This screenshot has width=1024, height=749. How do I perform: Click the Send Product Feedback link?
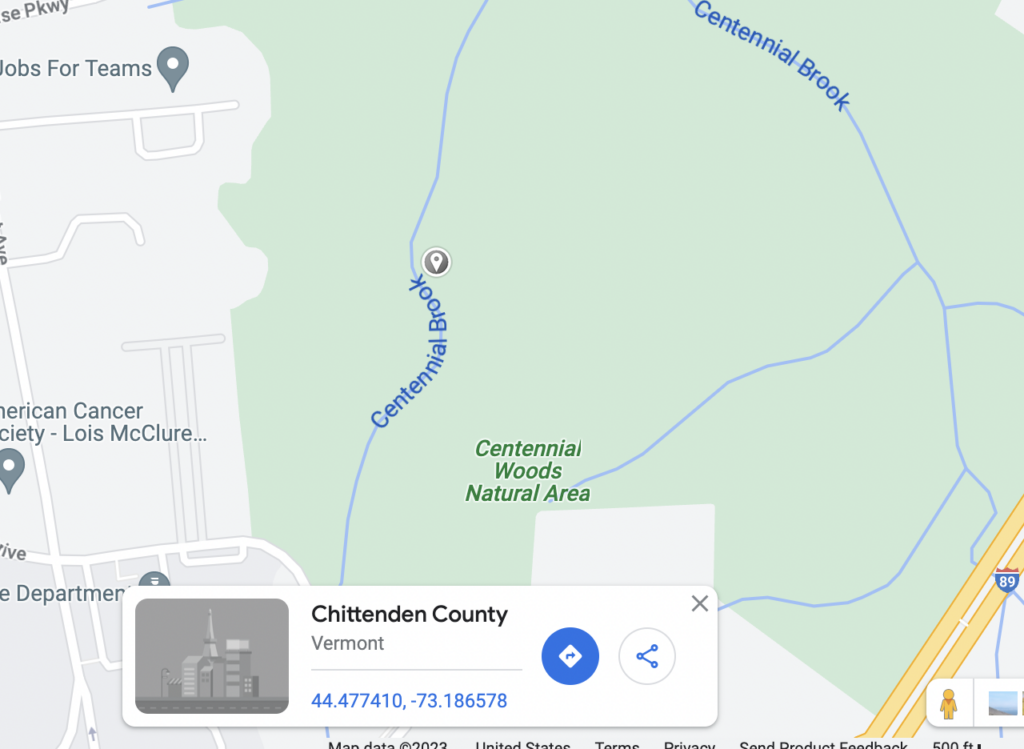pyautogui.click(x=823, y=744)
